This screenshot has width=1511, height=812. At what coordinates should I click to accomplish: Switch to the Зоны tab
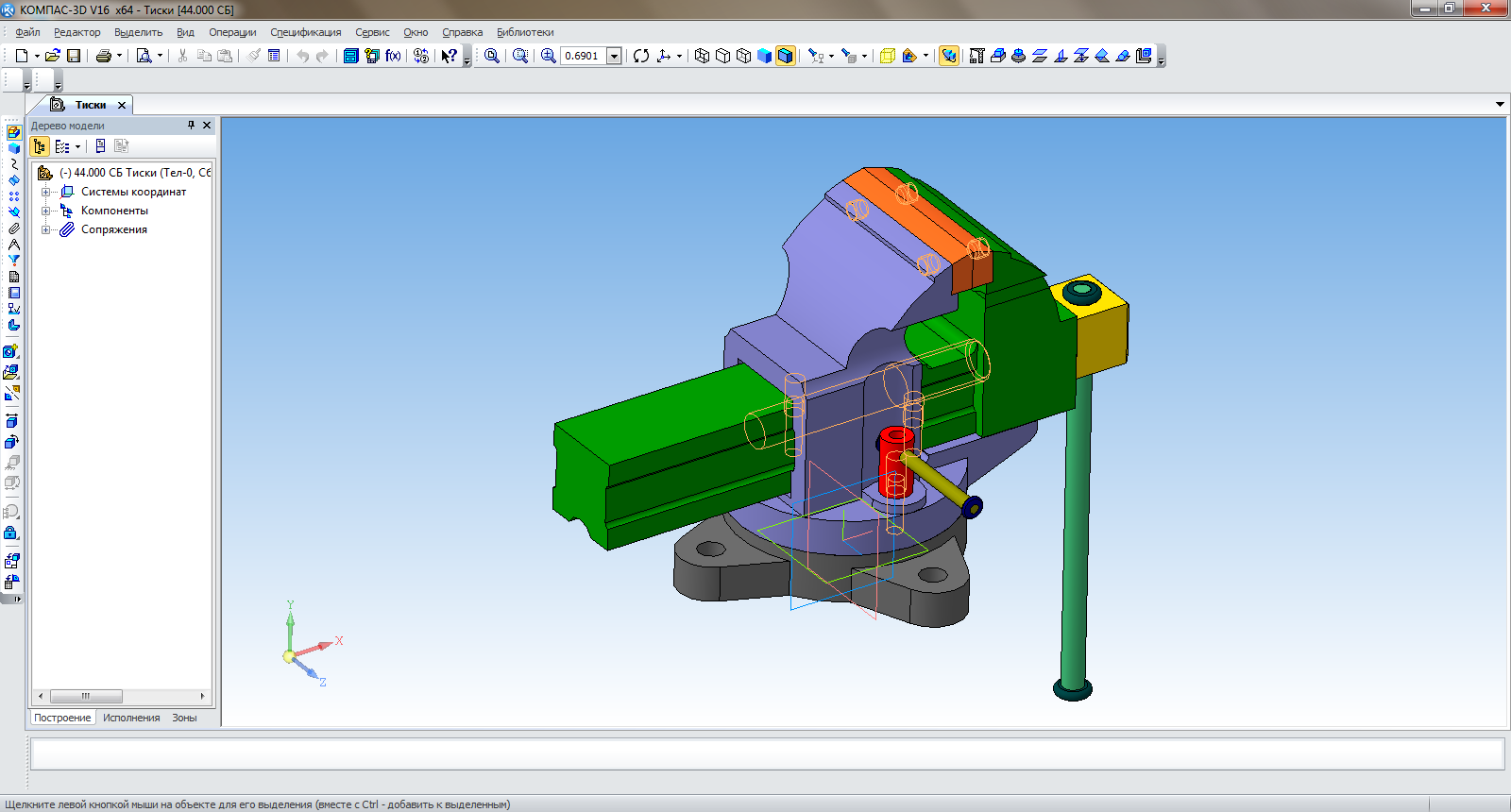click(x=184, y=718)
